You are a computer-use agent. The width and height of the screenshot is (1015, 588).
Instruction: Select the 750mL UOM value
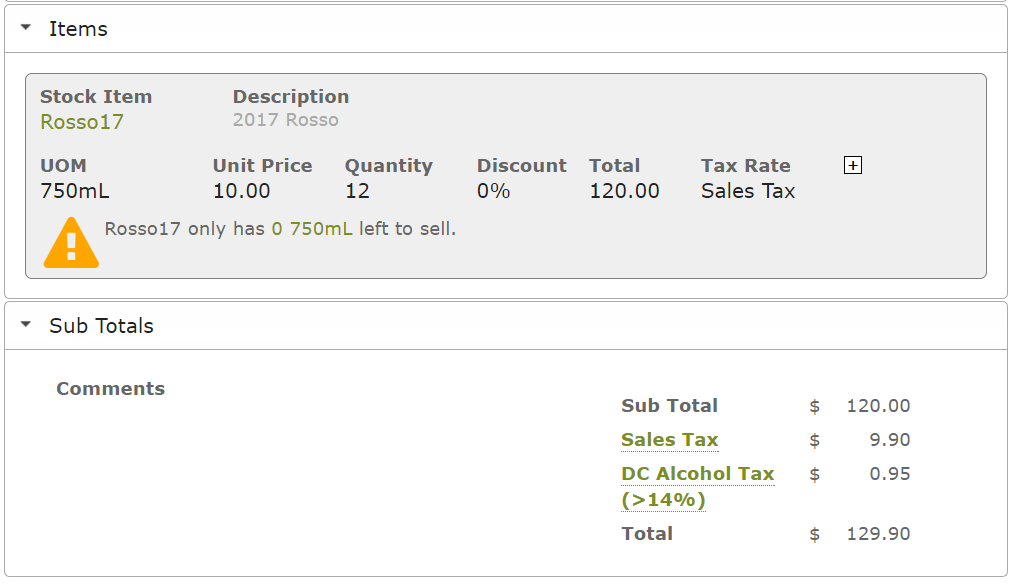[74, 191]
